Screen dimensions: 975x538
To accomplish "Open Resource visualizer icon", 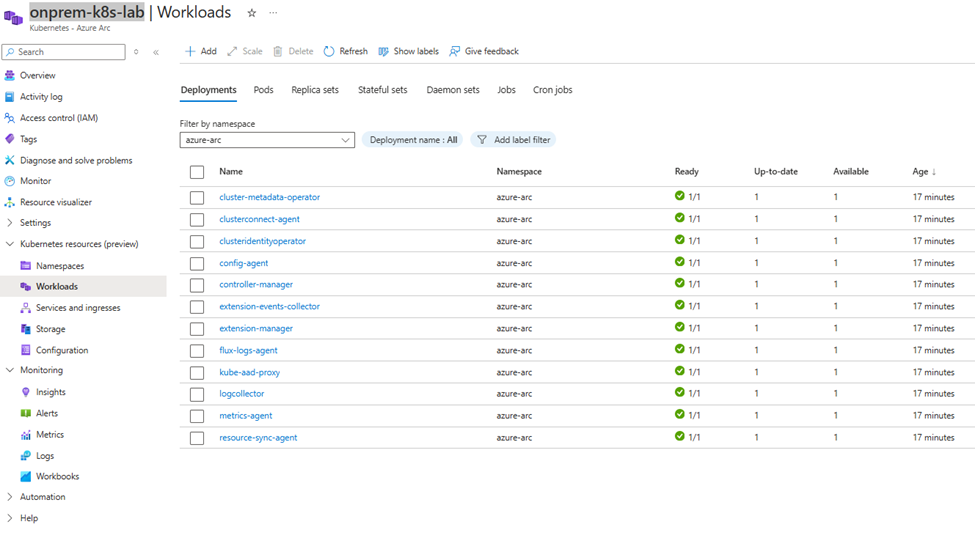I will [x=9, y=202].
